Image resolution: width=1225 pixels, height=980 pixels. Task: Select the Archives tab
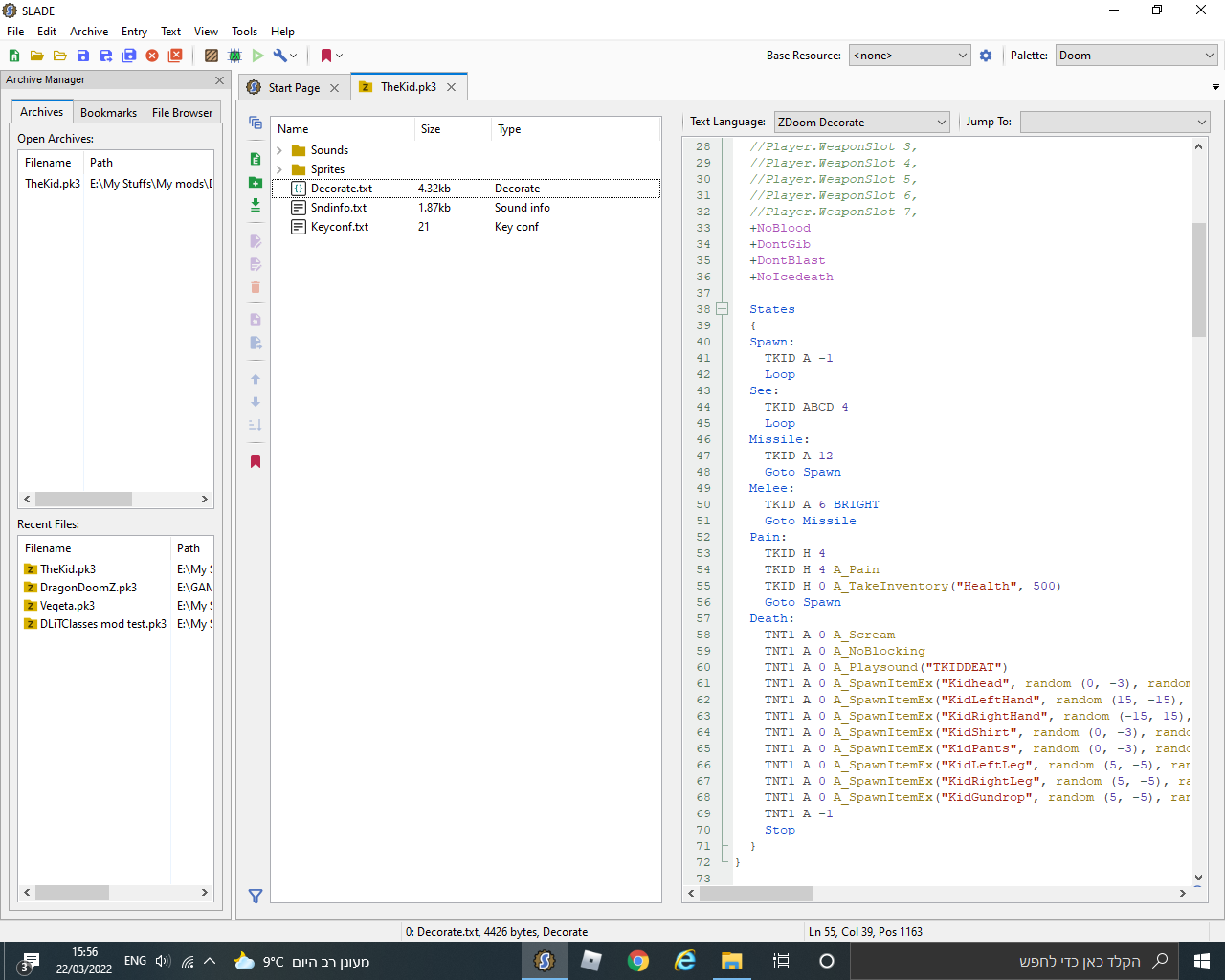(41, 112)
